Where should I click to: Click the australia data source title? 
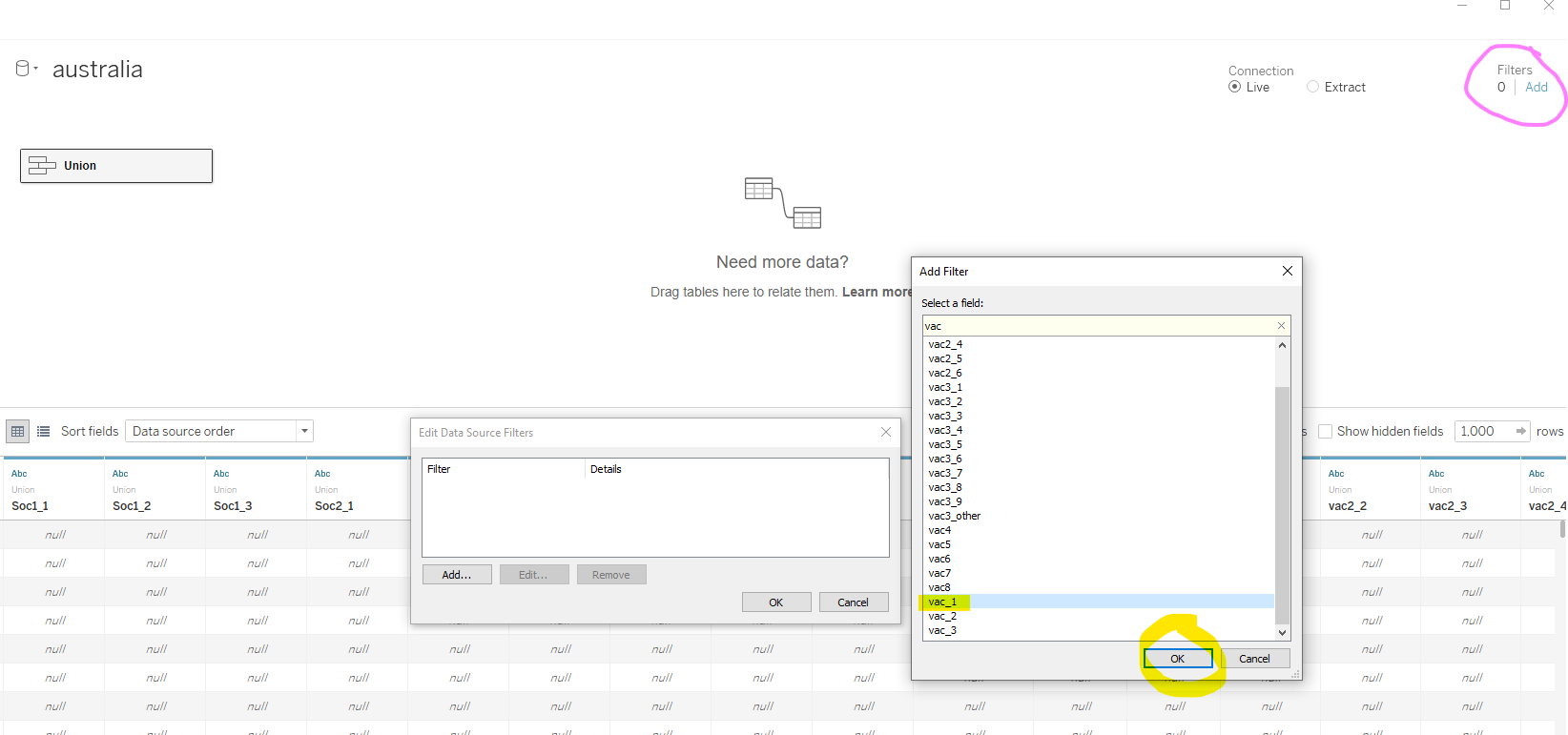[97, 70]
